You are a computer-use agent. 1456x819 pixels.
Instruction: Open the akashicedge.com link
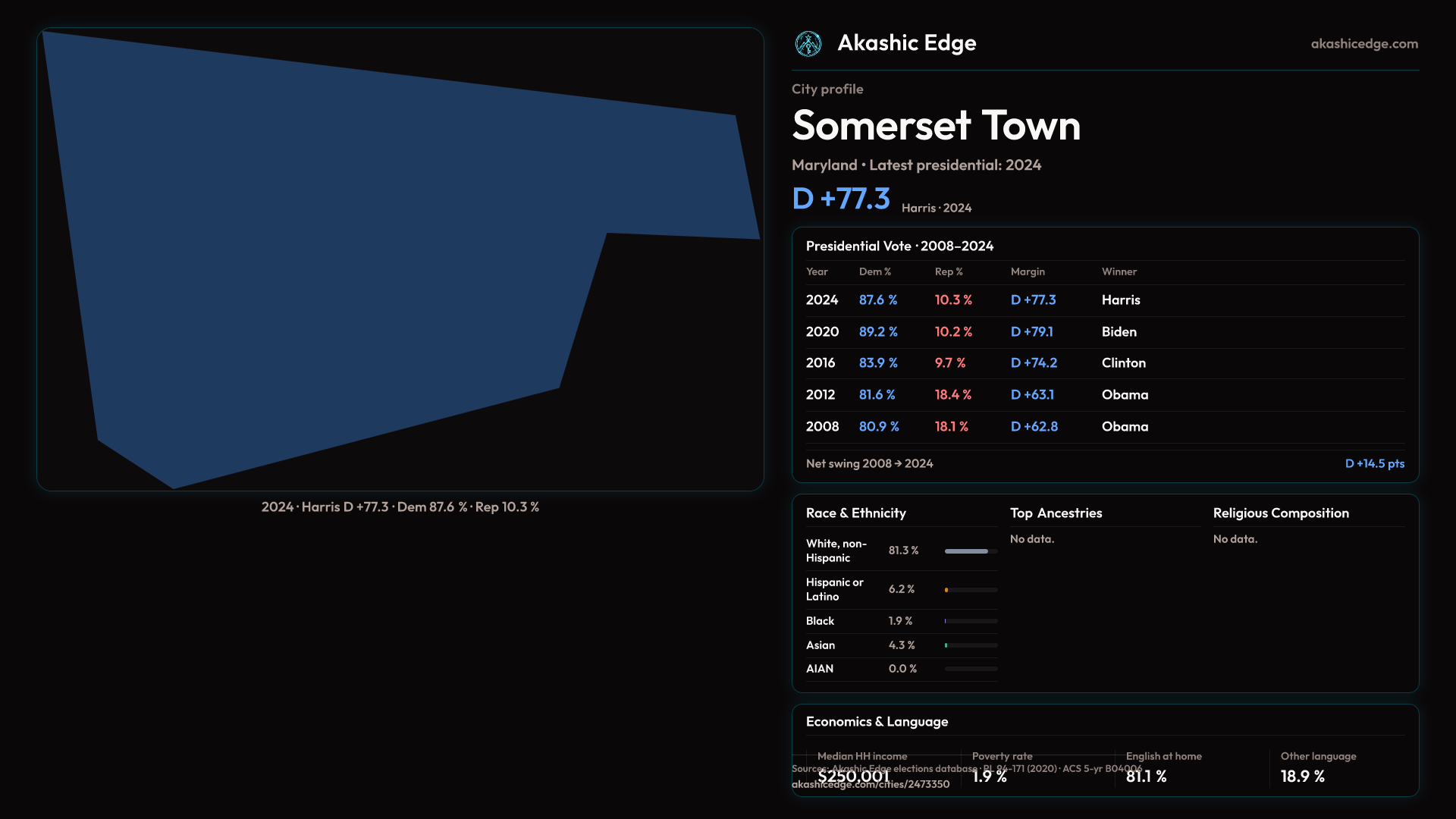1363,44
